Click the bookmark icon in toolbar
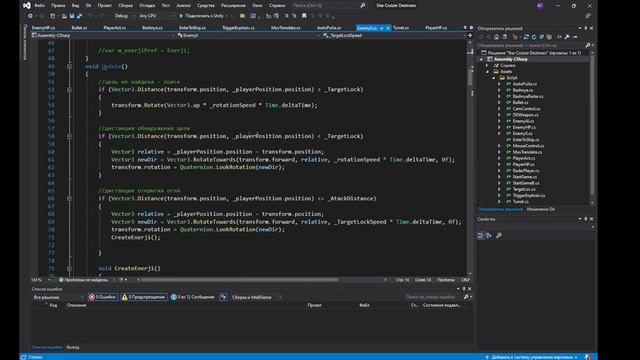This screenshot has width=640, height=360. tap(304, 16)
